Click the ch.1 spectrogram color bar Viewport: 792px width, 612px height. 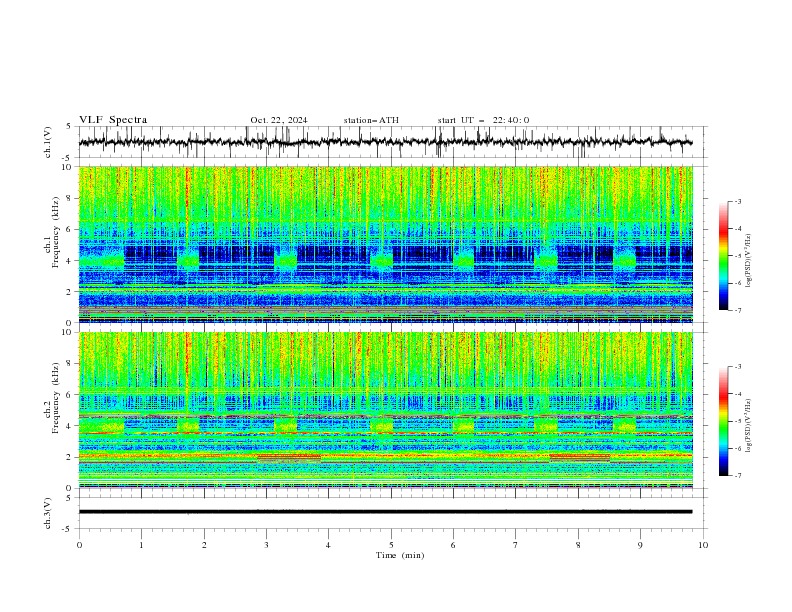pyautogui.click(x=723, y=256)
